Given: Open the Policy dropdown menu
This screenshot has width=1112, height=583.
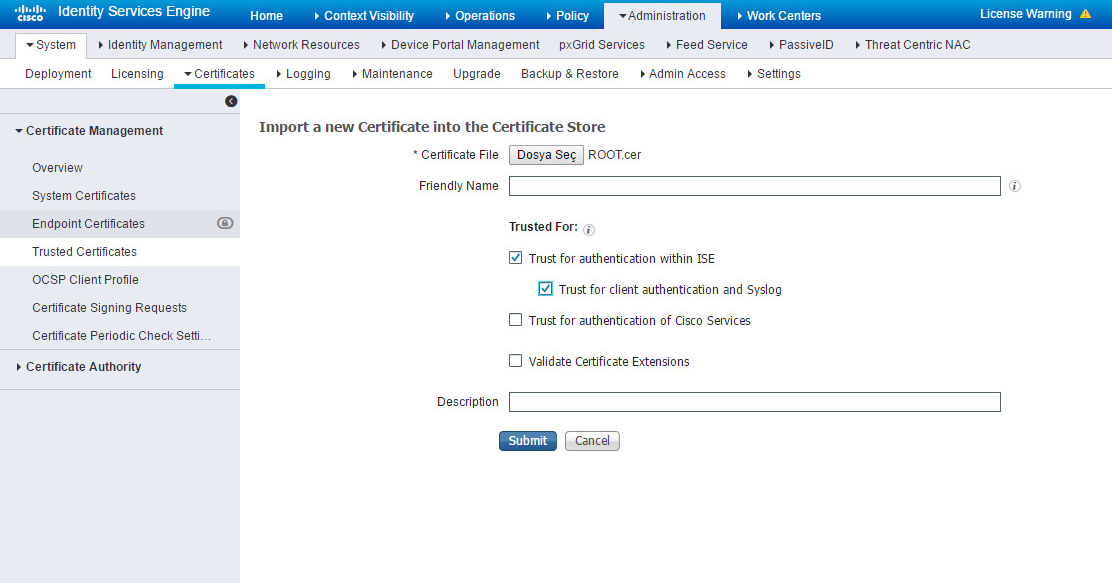Looking at the screenshot, I should [568, 16].
